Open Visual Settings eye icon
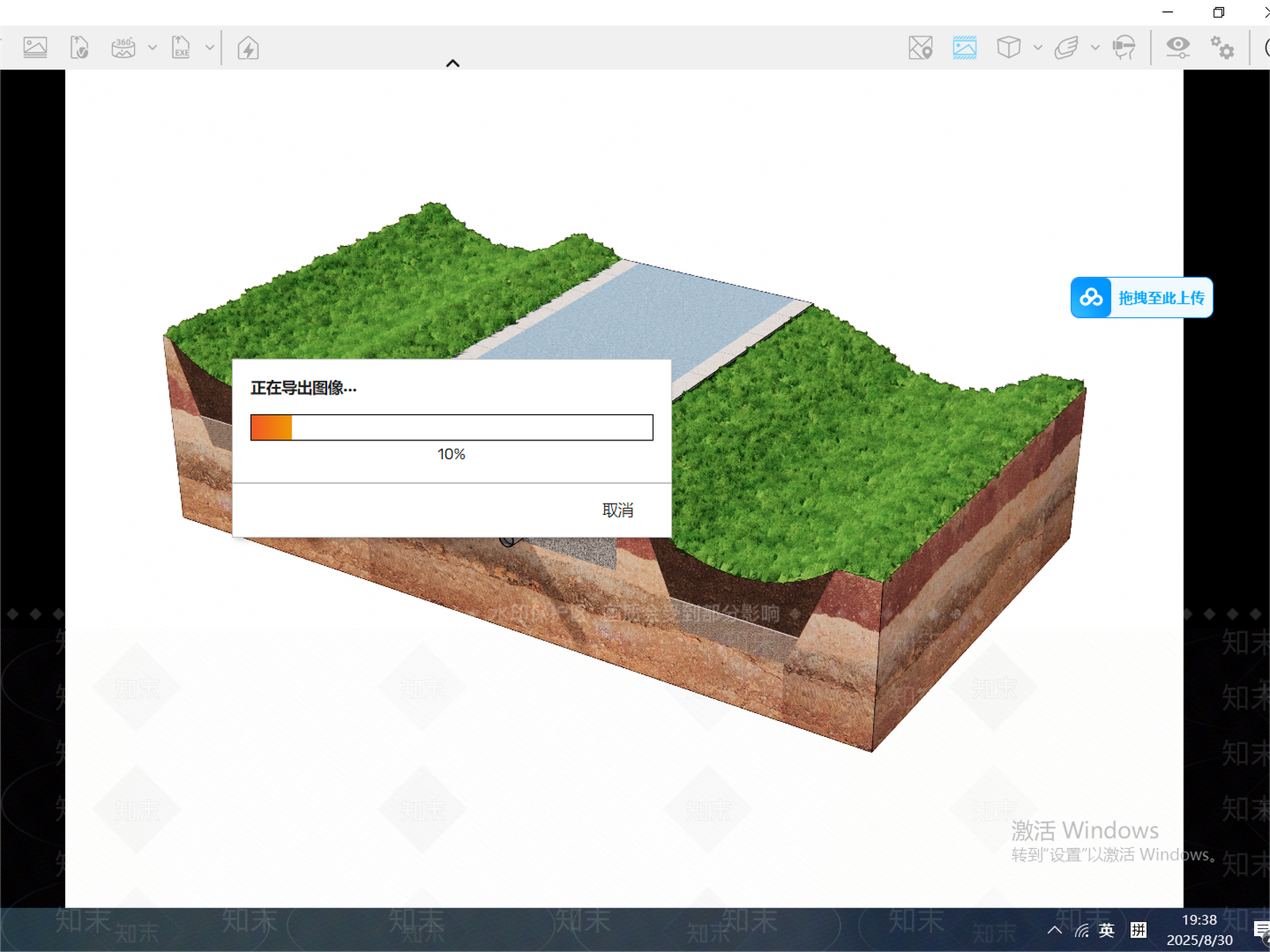1270x952 pixels. (1178, 48)
